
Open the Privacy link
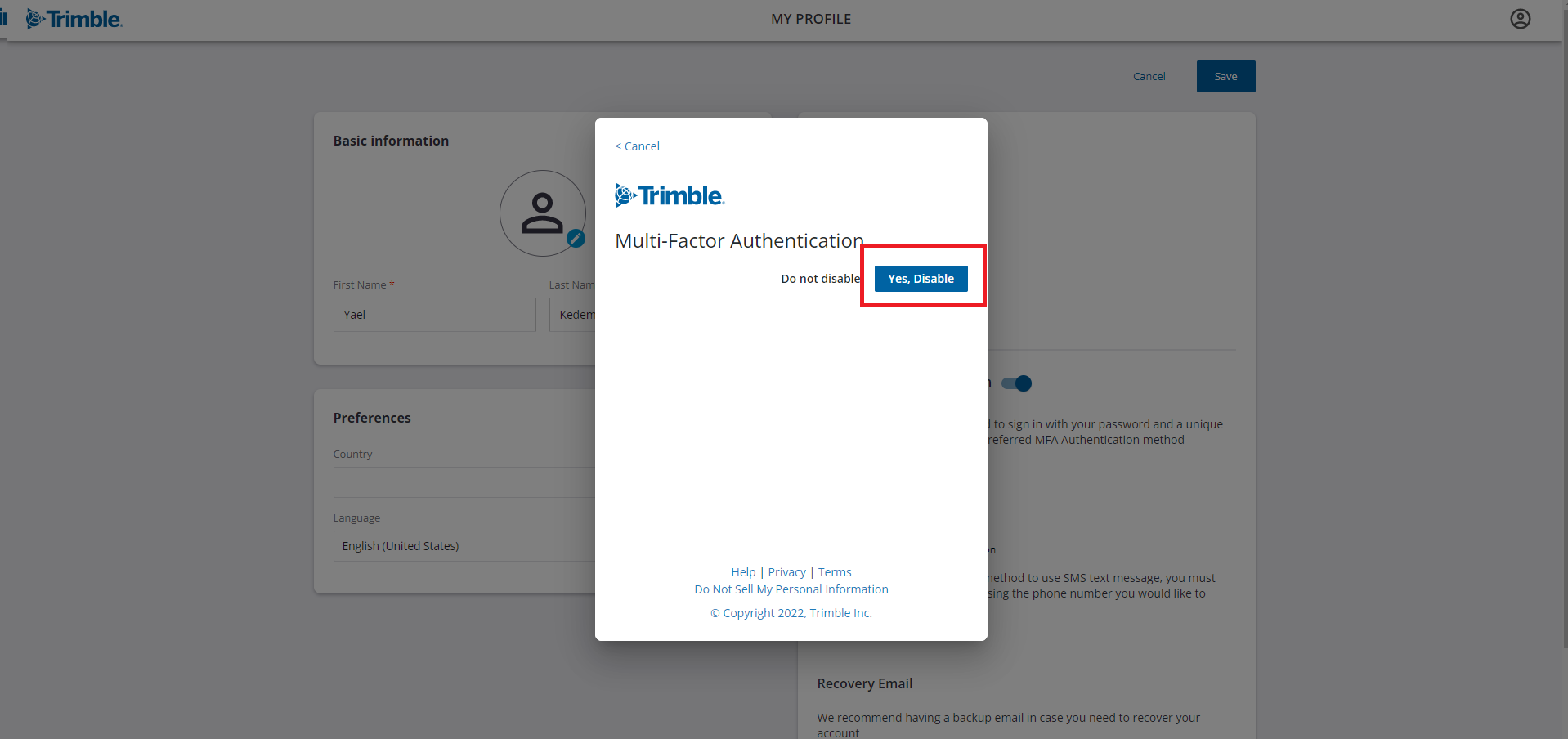point(786,572)
